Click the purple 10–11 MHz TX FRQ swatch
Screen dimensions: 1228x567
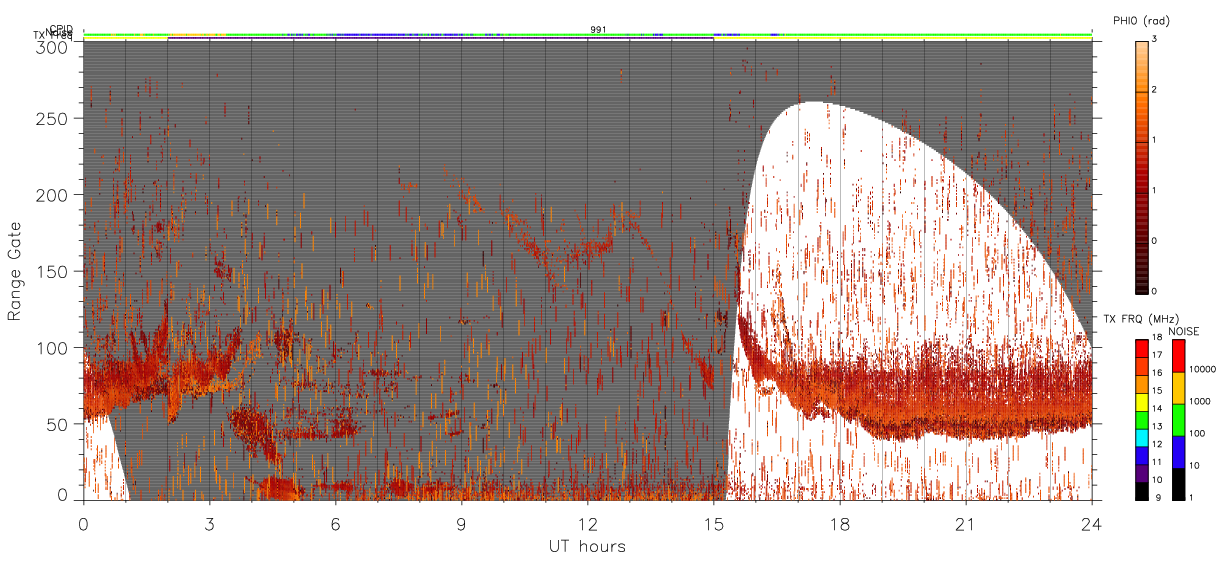pyautogui.click(x=1142, y=473)
